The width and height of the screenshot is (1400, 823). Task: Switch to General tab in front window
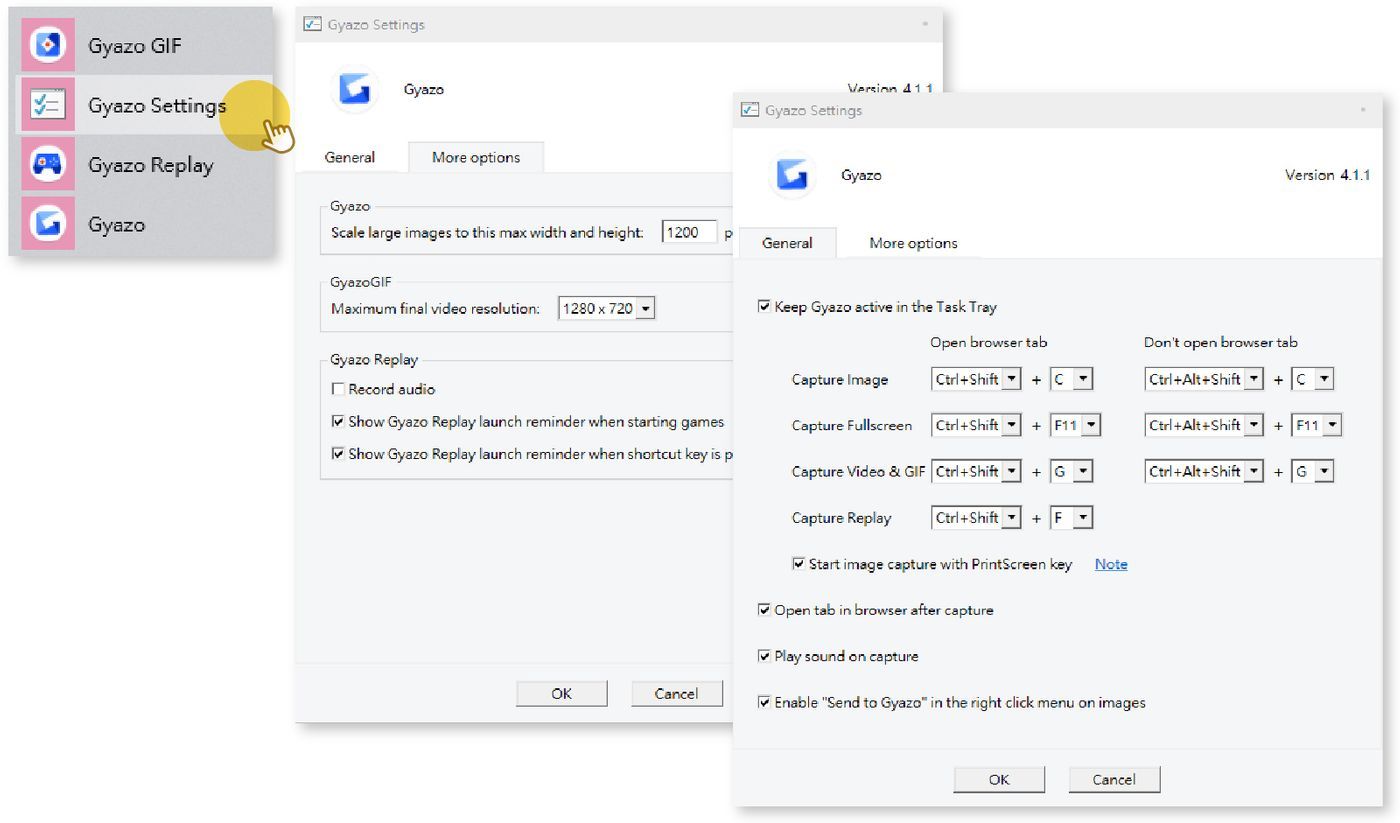point(787,243)
